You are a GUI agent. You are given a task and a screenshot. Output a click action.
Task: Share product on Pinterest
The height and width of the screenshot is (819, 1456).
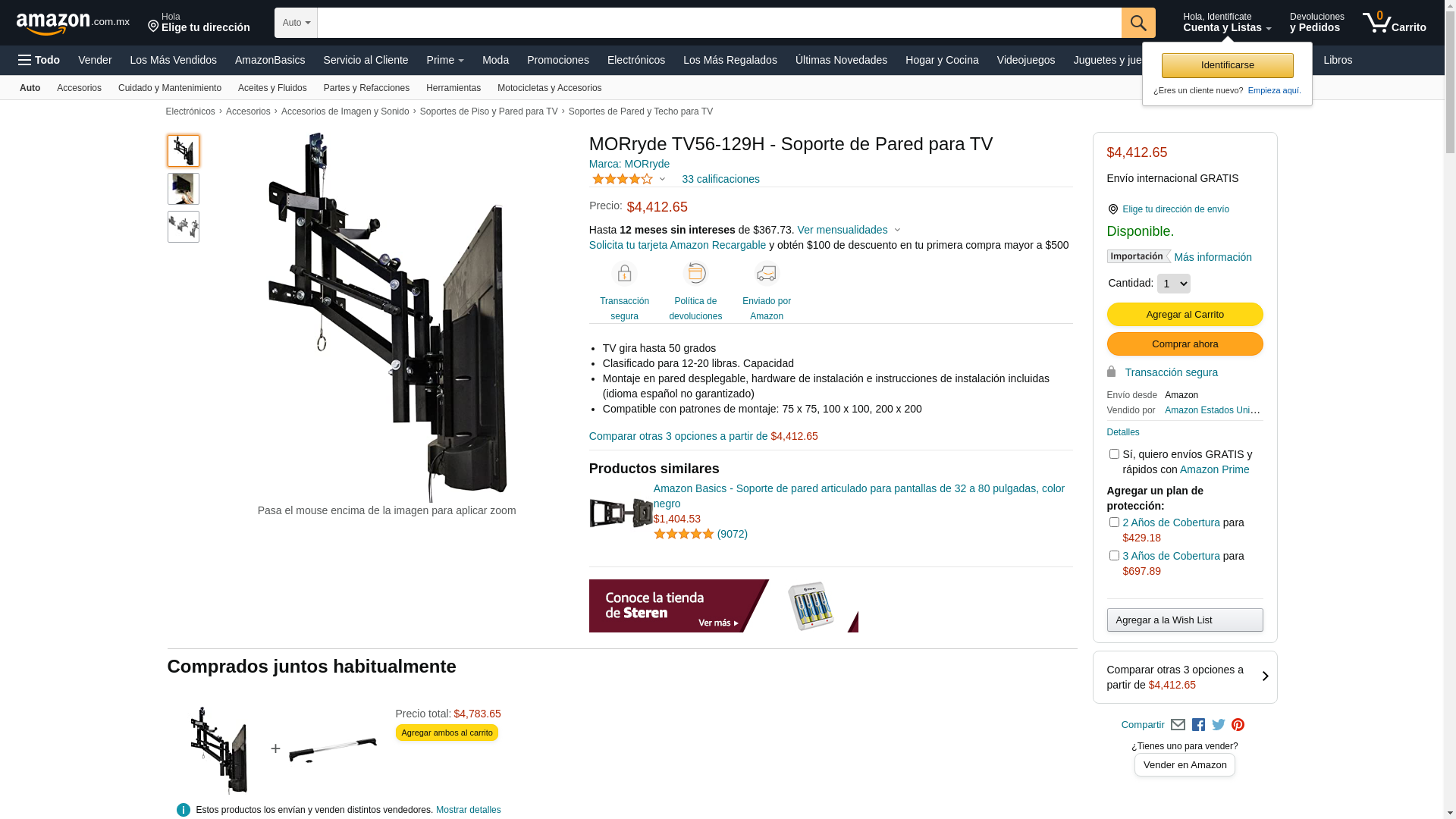[1238, 725]
